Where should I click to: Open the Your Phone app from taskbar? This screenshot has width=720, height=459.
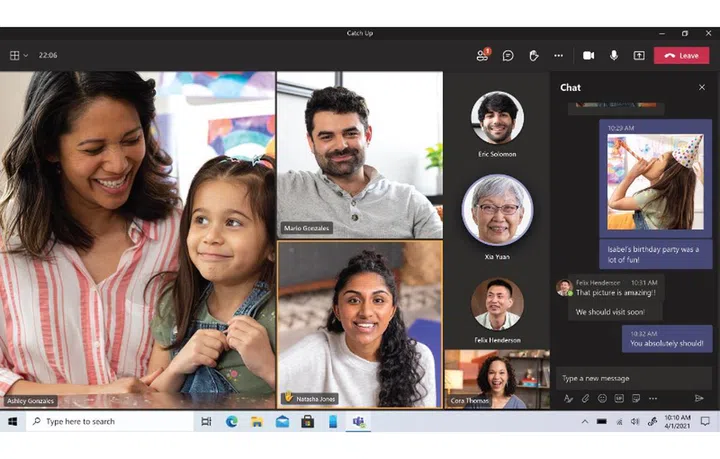[333, 421]
